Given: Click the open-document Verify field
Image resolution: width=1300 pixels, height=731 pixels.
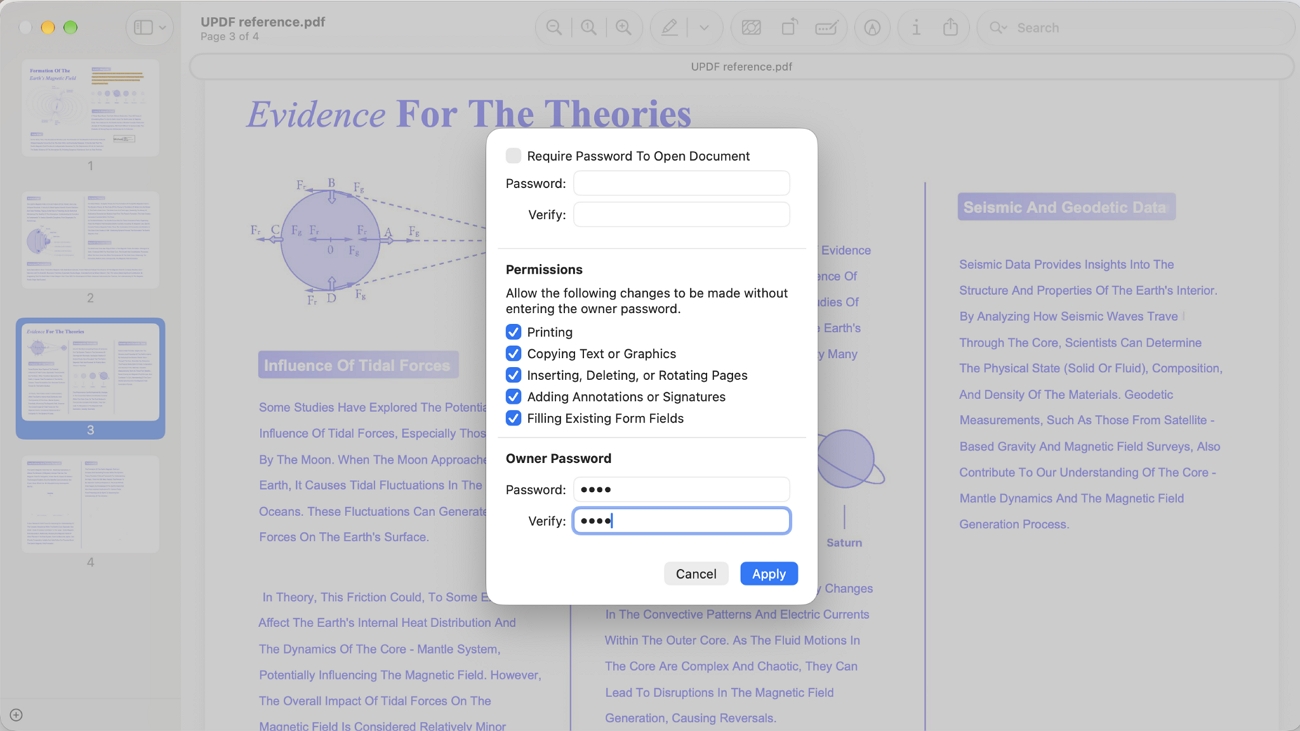Looking at the screenshot, I should point(681,214).
